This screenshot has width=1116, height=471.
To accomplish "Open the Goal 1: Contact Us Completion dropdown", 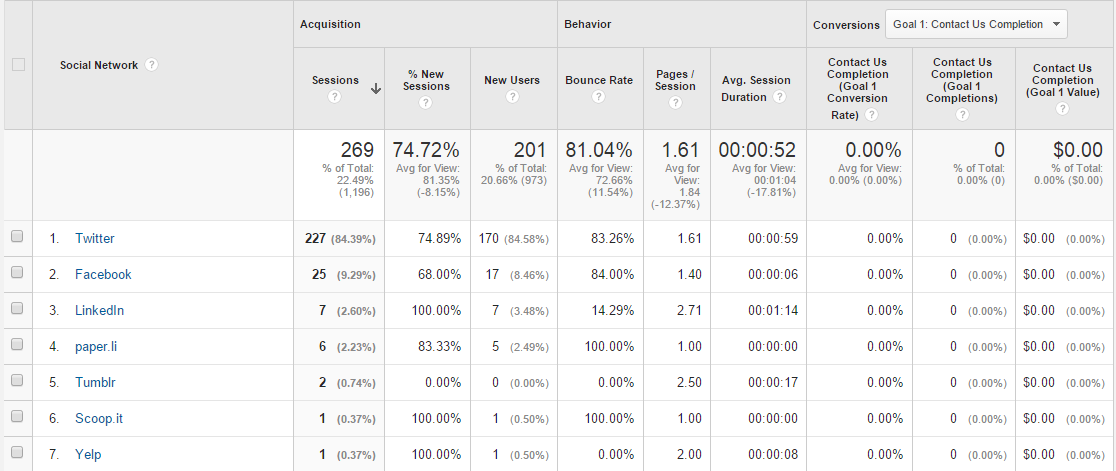I will coord(976,24).
